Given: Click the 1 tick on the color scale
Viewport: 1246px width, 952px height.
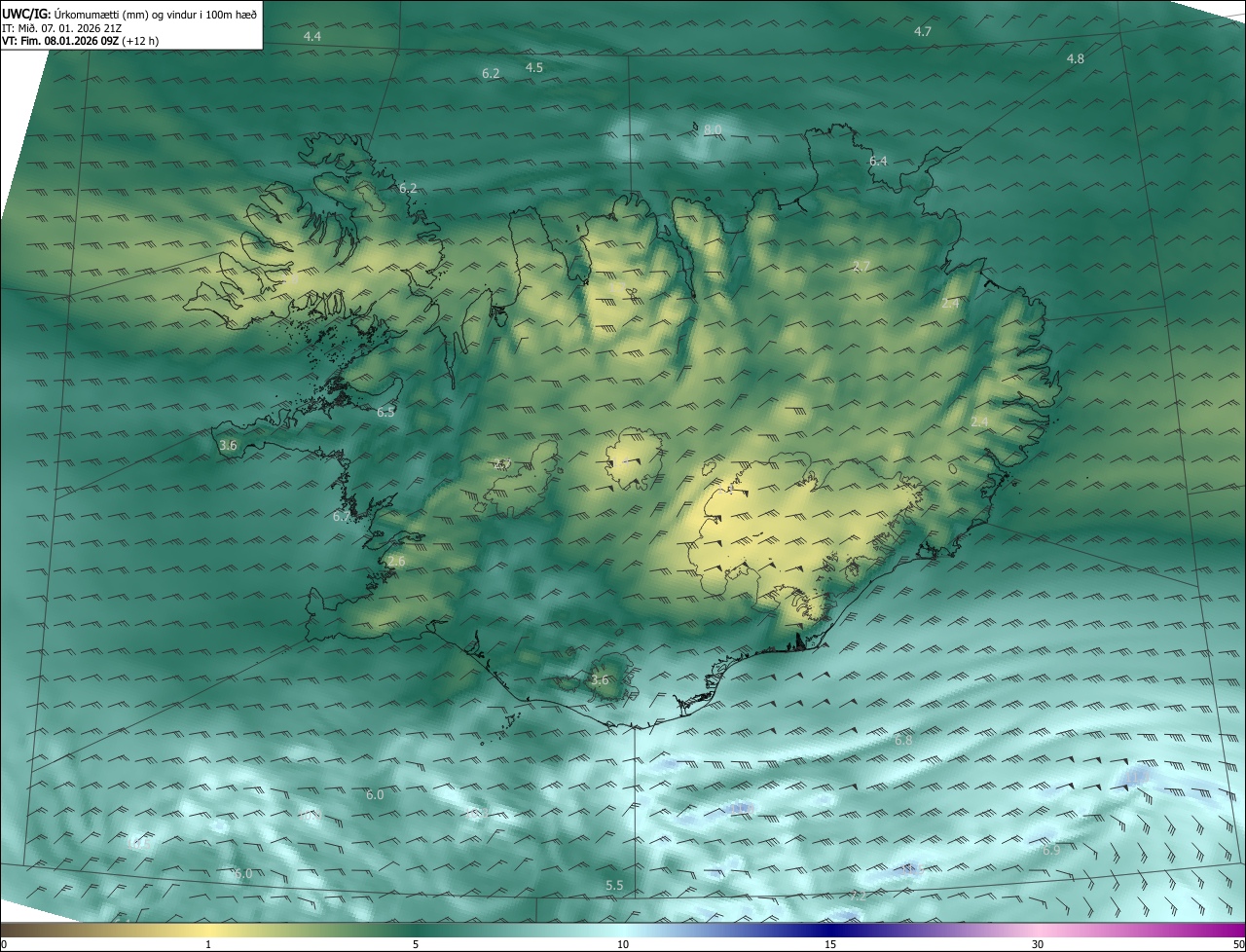Looking at the screenshot, I should coord(208,944).
